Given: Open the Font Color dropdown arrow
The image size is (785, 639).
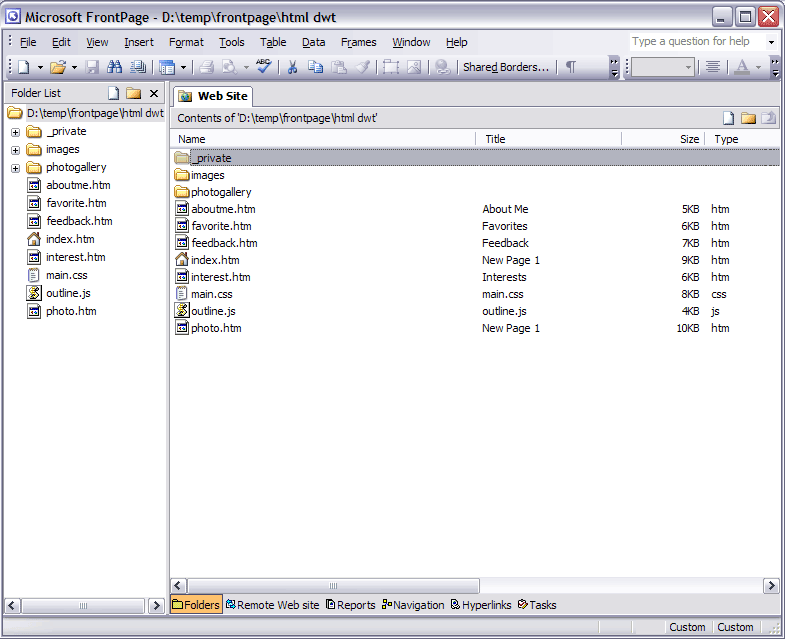Looking at the screenshot, I should click(758, 67).
